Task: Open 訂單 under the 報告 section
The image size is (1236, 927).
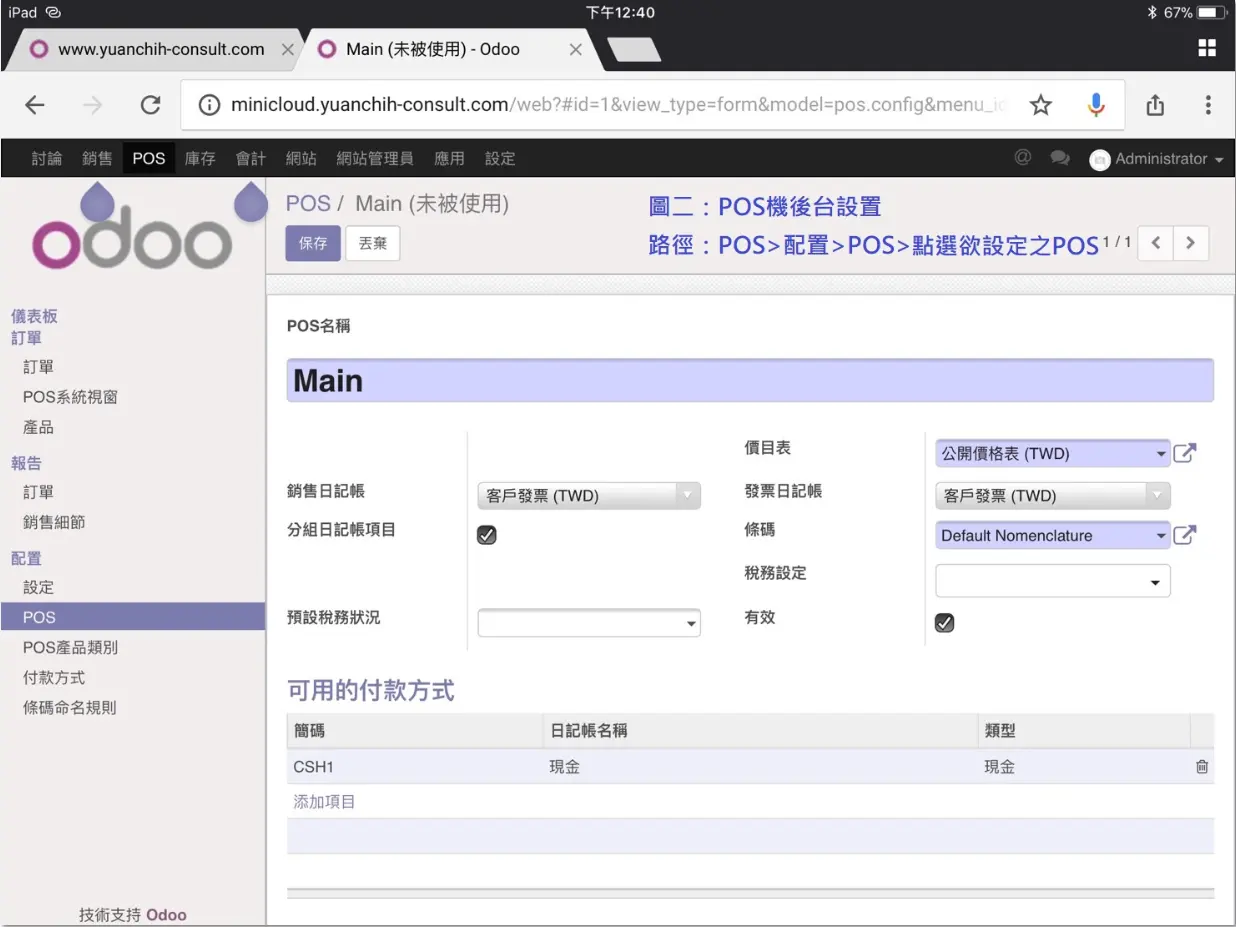Action: (38, 492)
